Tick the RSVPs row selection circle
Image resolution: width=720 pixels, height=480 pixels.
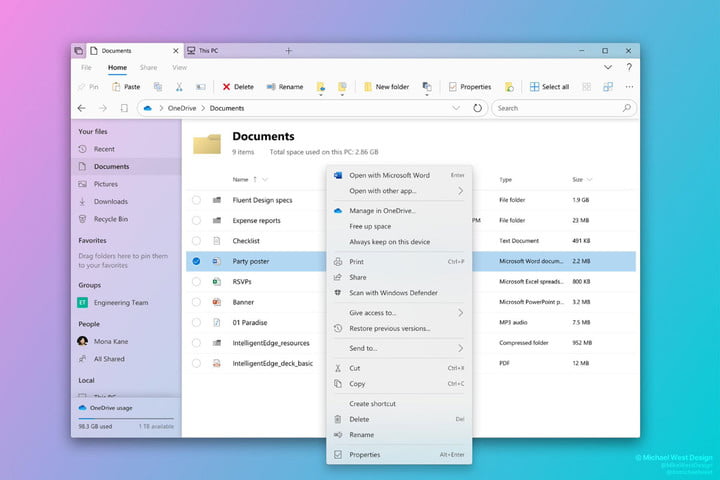click(196, 282)
